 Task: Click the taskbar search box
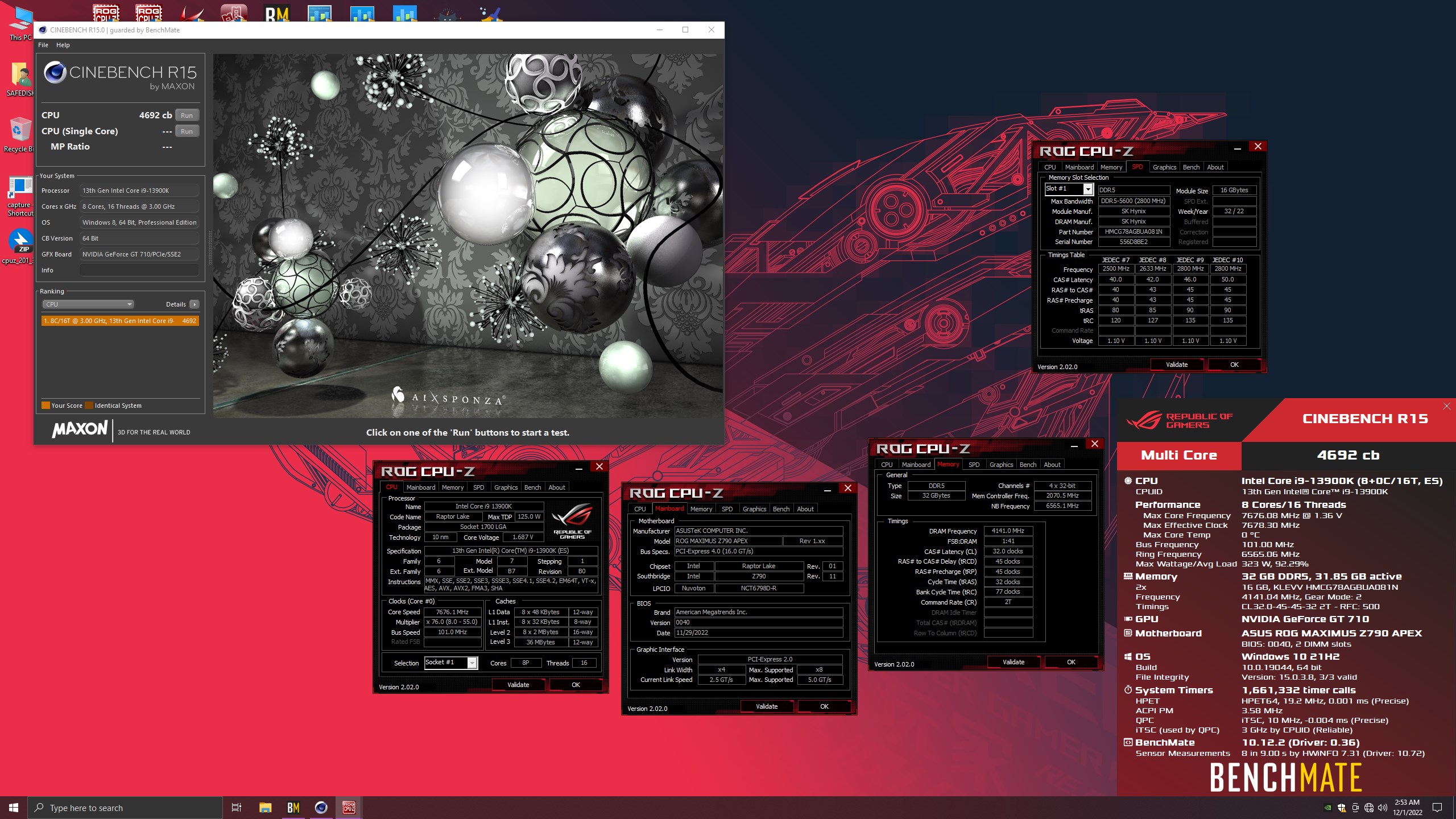point(125,808)
